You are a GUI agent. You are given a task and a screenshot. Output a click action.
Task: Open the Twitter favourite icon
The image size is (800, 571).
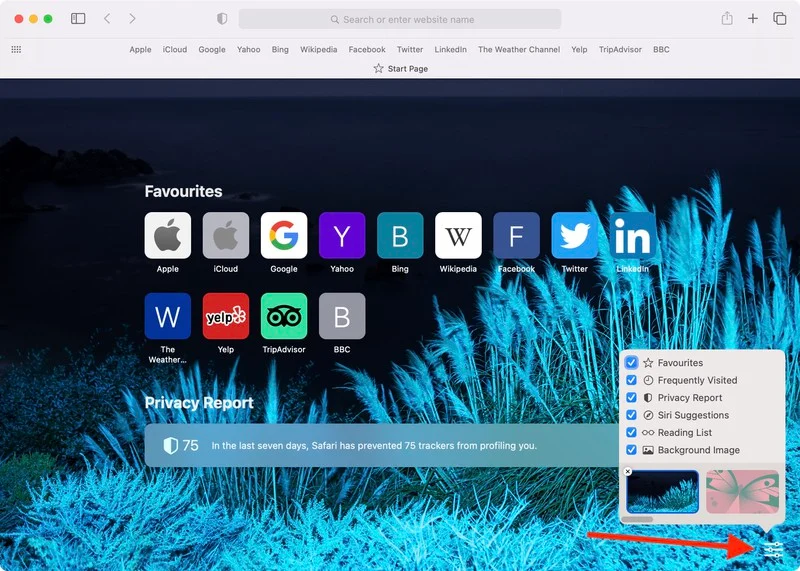click(575, 235)
